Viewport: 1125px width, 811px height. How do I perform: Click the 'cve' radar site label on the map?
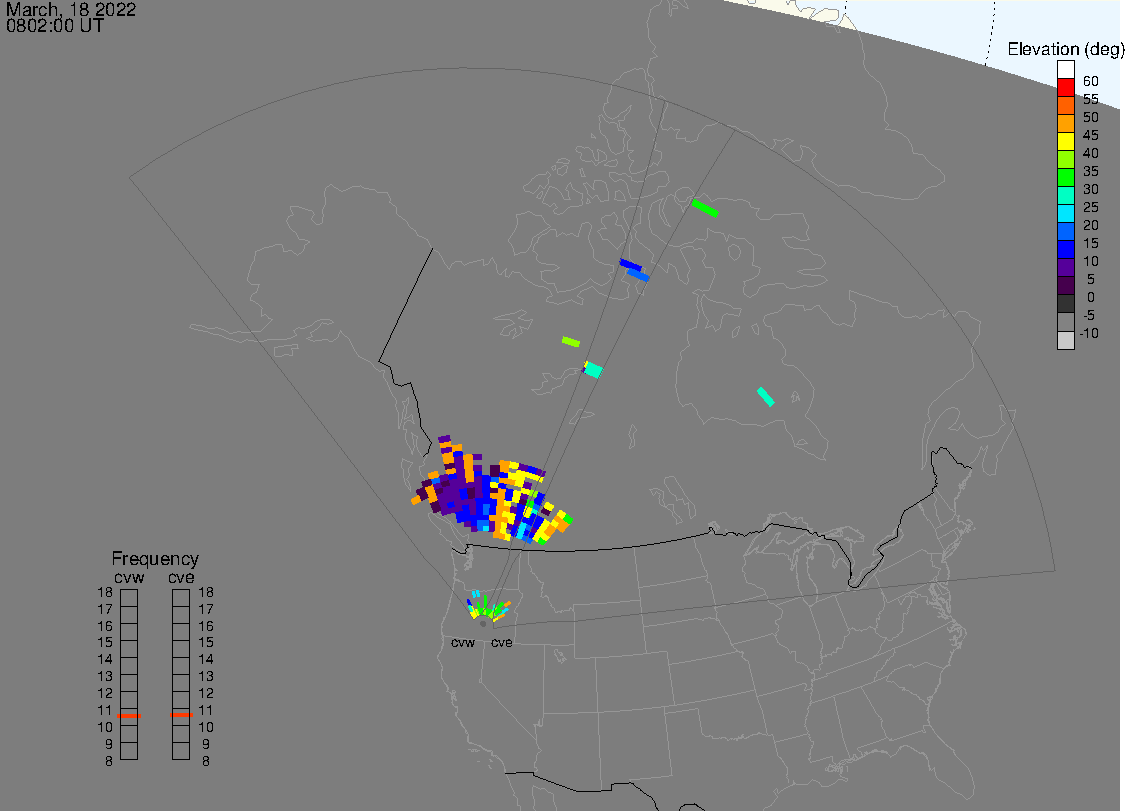[x=502, y=642]
